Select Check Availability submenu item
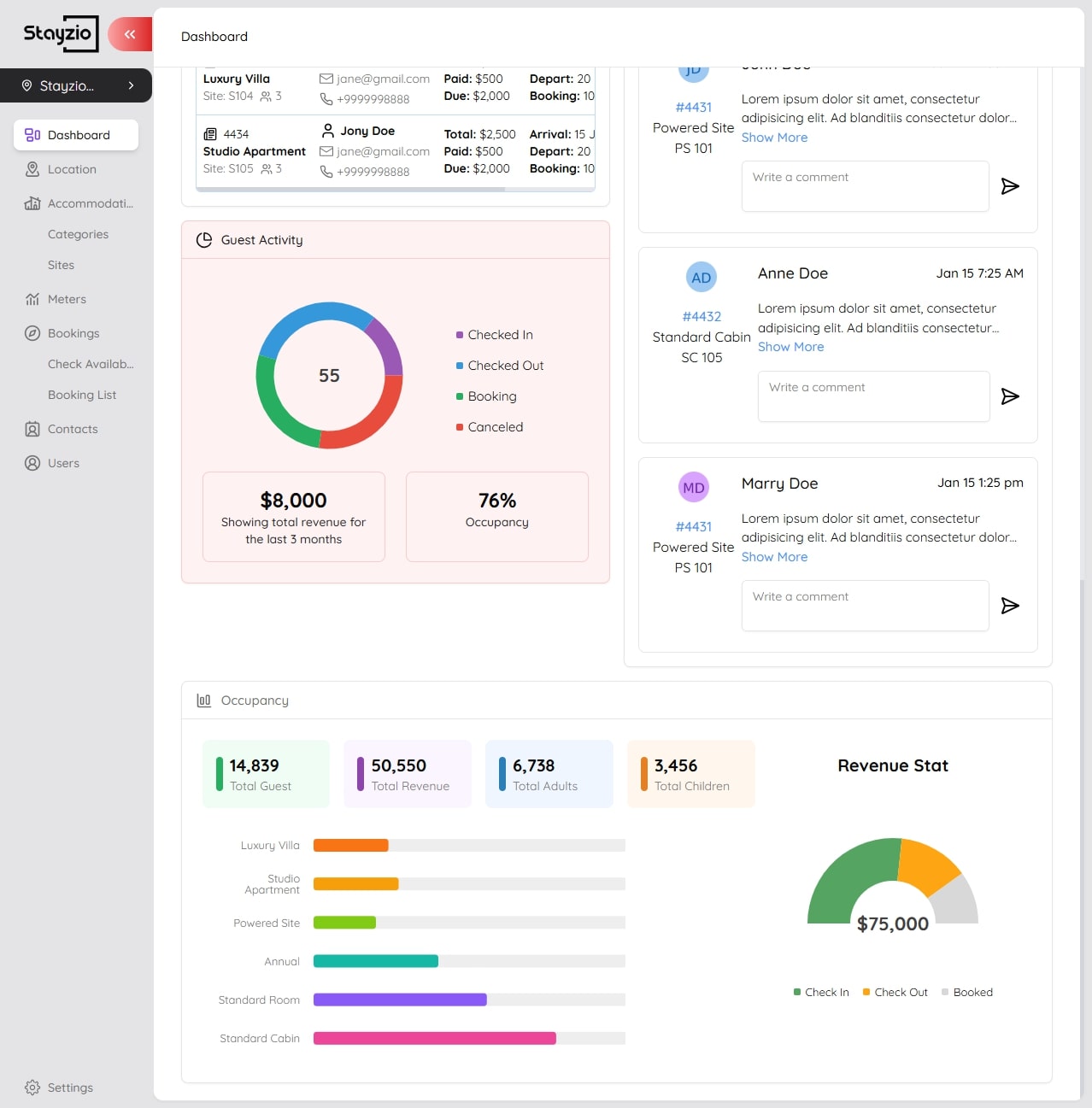This screenshot has height=1108, width=1092. 91,364
